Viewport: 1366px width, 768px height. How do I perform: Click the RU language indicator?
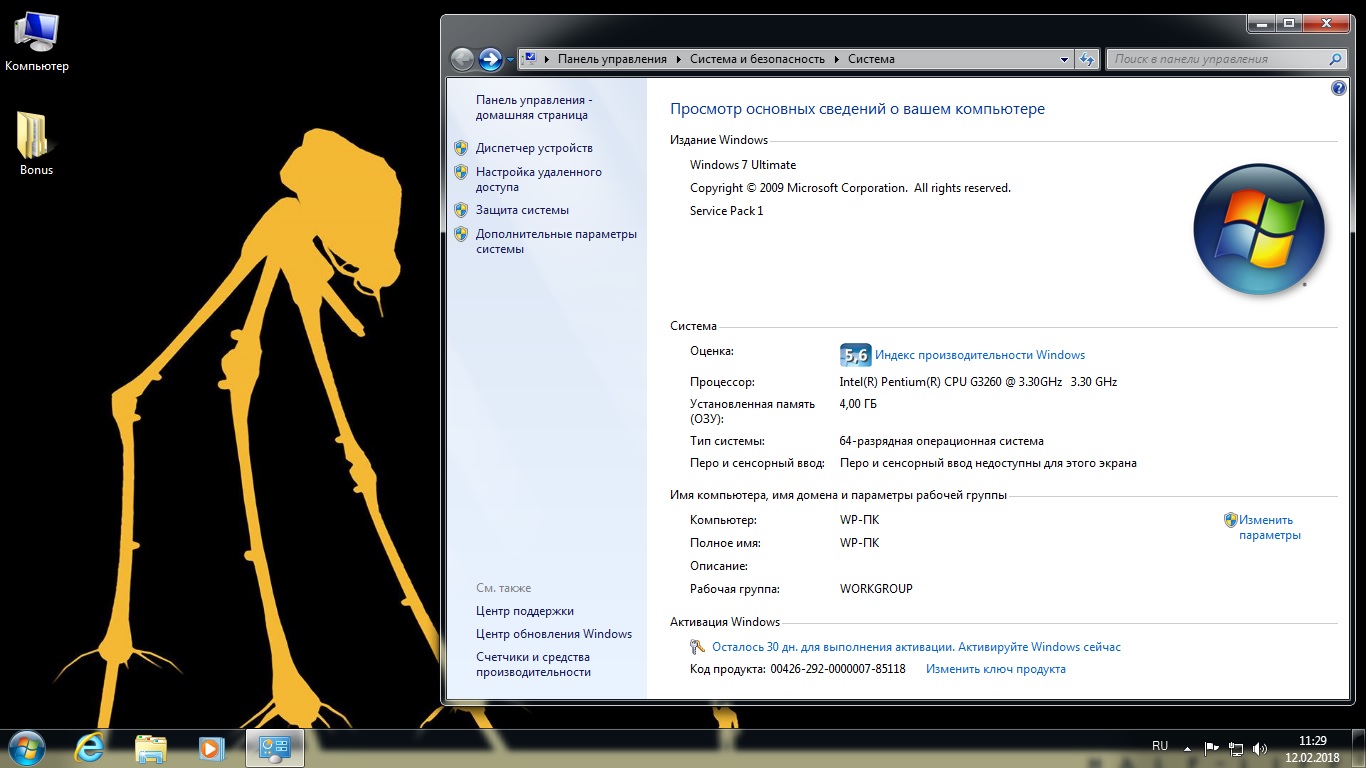point(1160,746)
